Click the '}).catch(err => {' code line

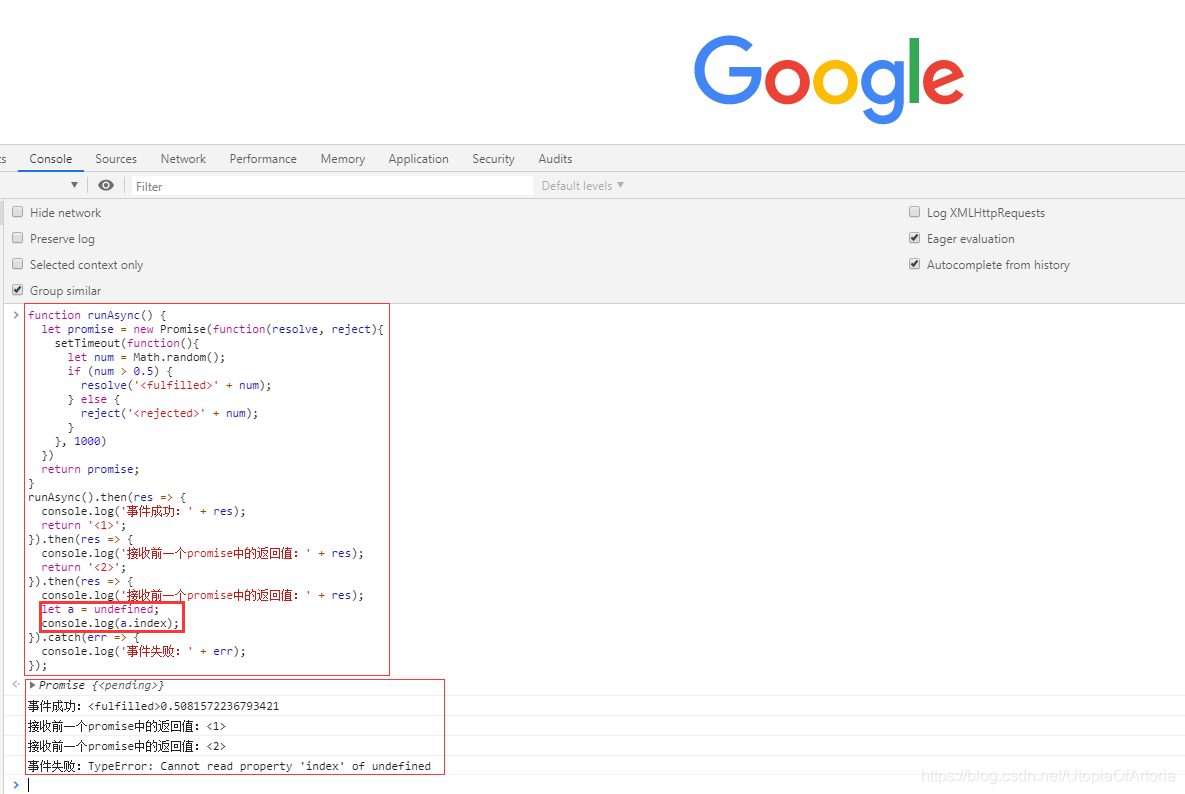point(84,638)
